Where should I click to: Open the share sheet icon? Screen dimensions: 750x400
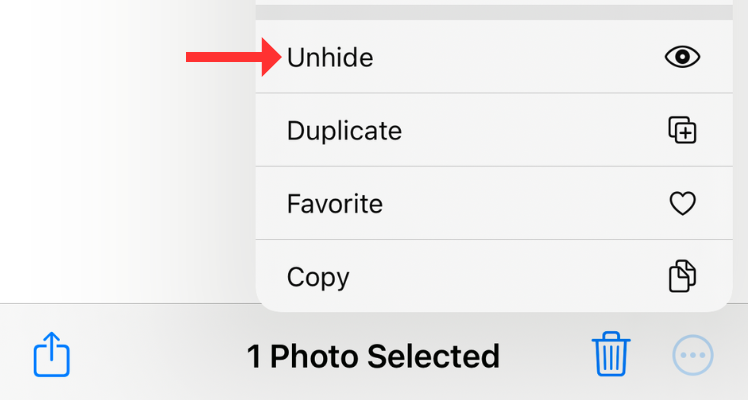coord(52,355)
